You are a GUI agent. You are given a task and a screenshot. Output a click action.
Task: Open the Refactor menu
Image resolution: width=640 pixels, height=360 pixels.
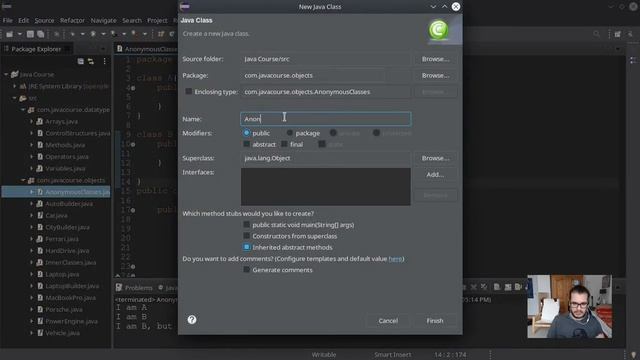[x=72, y=20]
